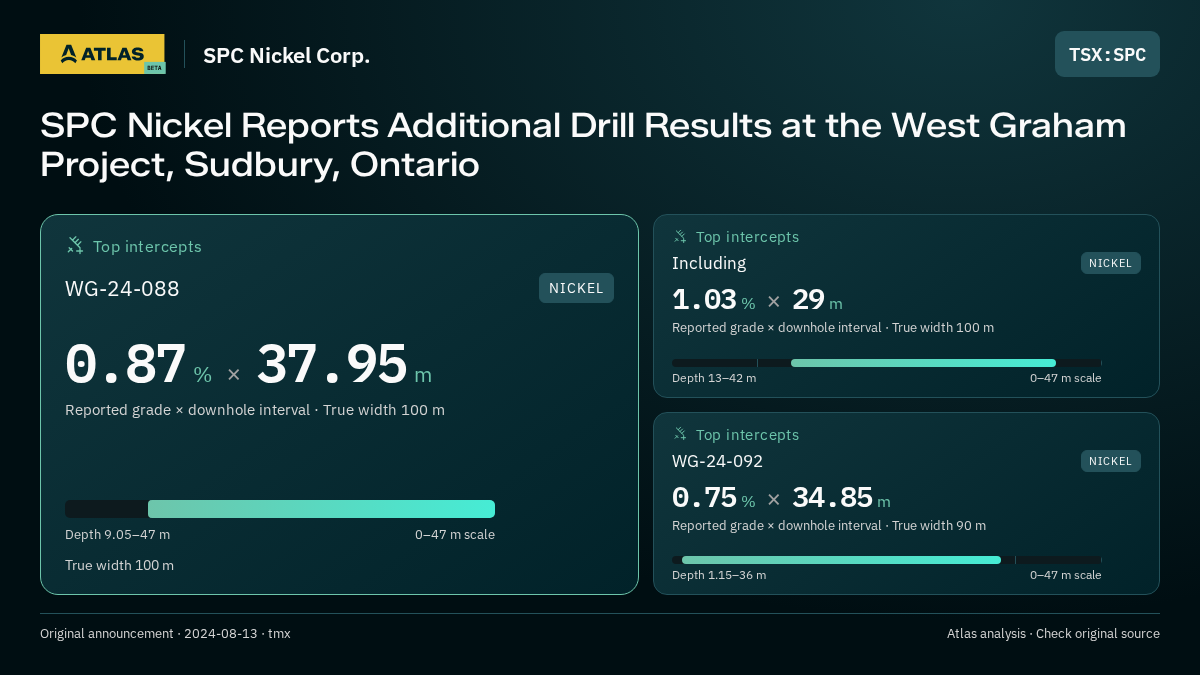Click the Original announcement 2024-08-13 footer
The height and width of the screenshot is (675, 1200).
[x=165, y=634]
